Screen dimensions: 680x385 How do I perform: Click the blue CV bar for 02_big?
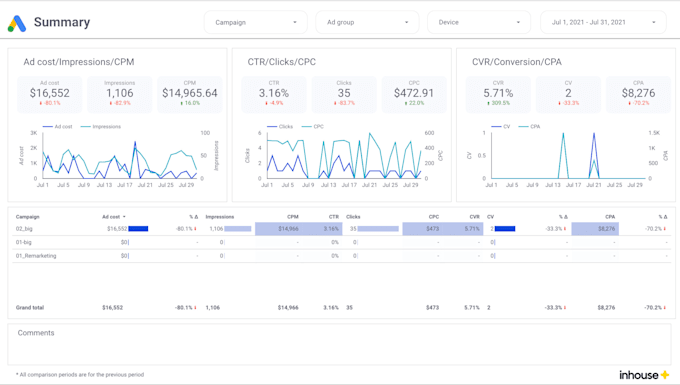coord(505,228)
